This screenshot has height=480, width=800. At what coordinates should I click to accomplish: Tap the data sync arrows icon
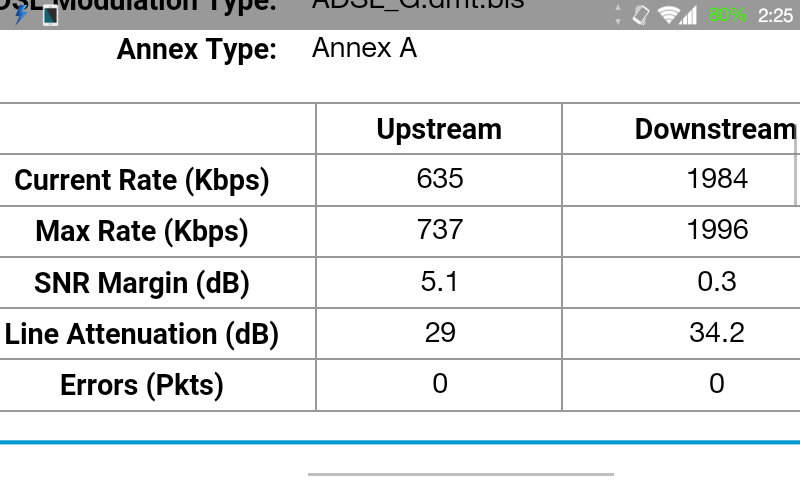tap(618, 15)
